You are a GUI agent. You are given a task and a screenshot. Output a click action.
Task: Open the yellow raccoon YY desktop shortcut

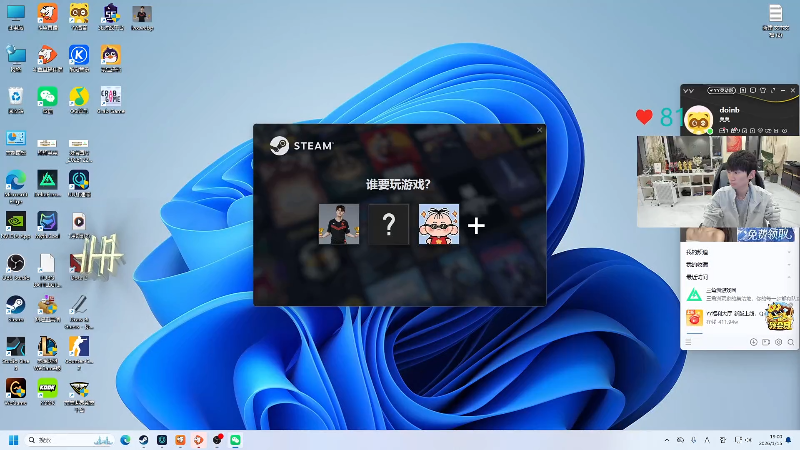(x=79, y=17)
